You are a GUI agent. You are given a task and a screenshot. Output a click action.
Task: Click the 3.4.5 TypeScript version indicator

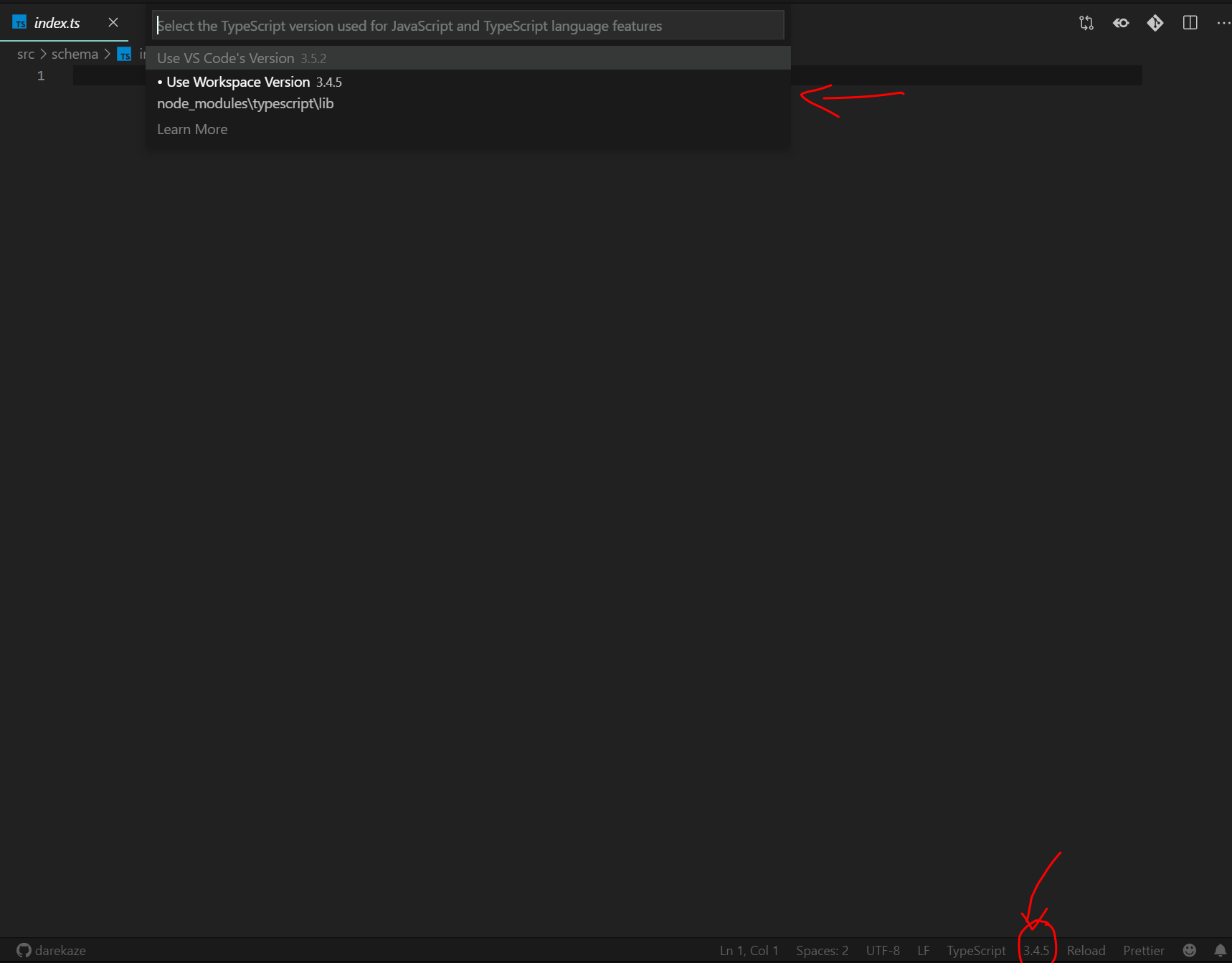pos(1036,950)
